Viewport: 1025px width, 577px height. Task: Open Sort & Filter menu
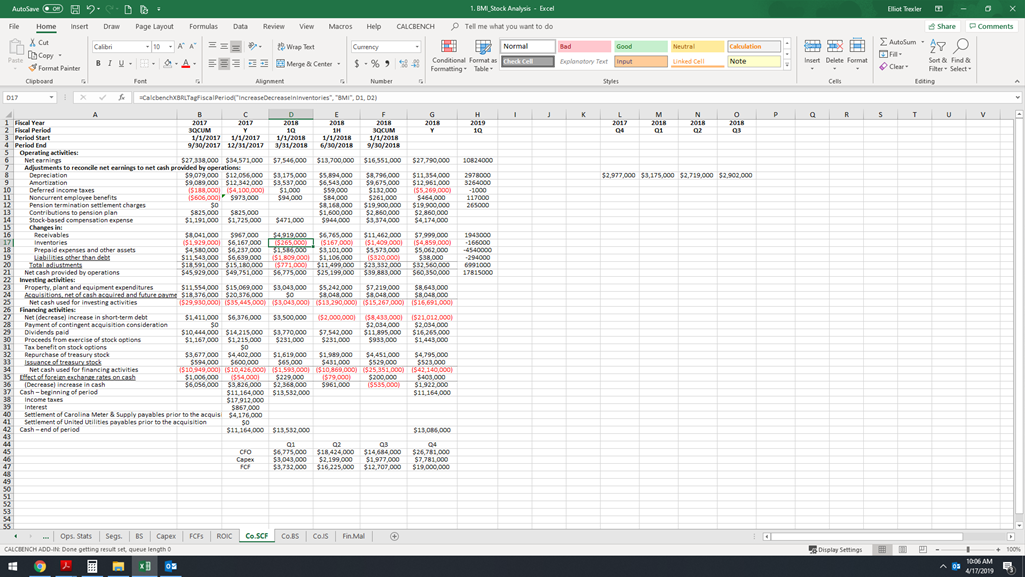(x=937, y=56)
